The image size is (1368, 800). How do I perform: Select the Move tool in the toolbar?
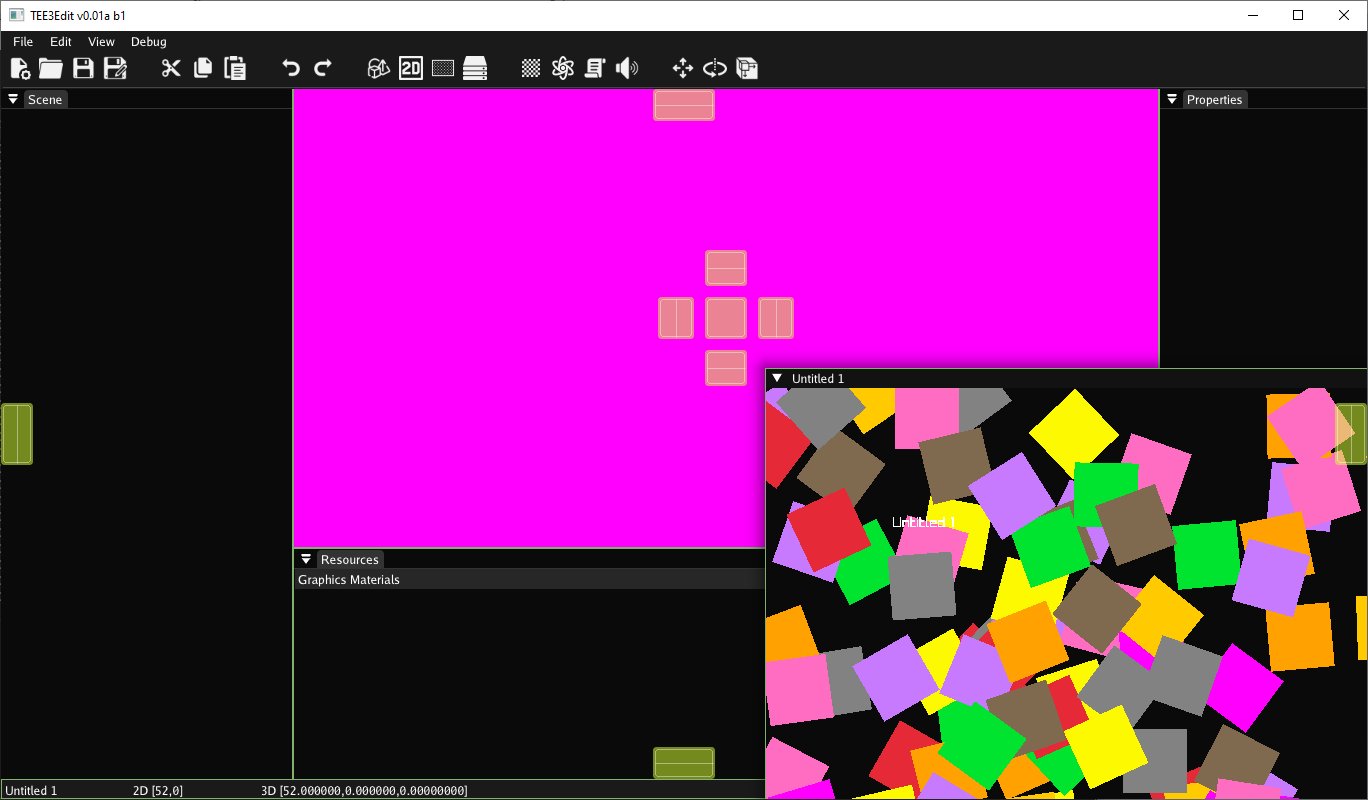click(x=682, y=68)
